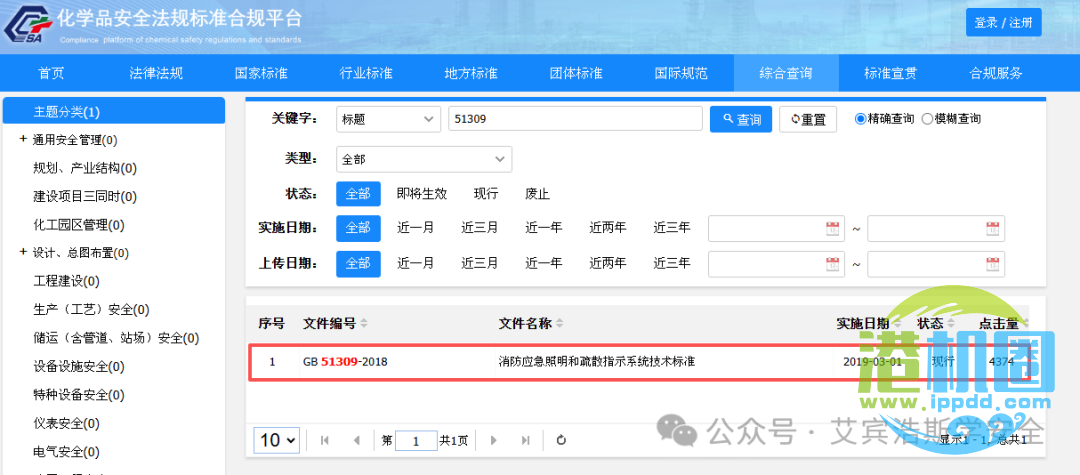1080x475 pixels.
Task: Go to last page of results
Action: [x=526, y=441]
